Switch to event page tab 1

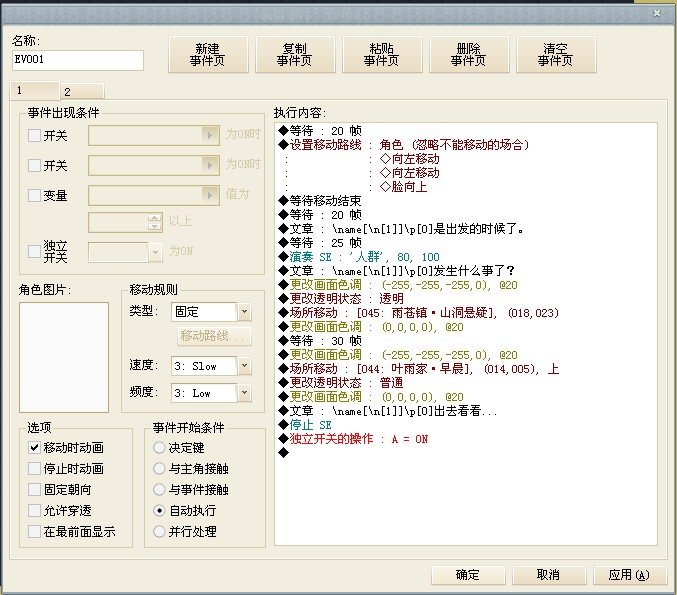point(35,91)
